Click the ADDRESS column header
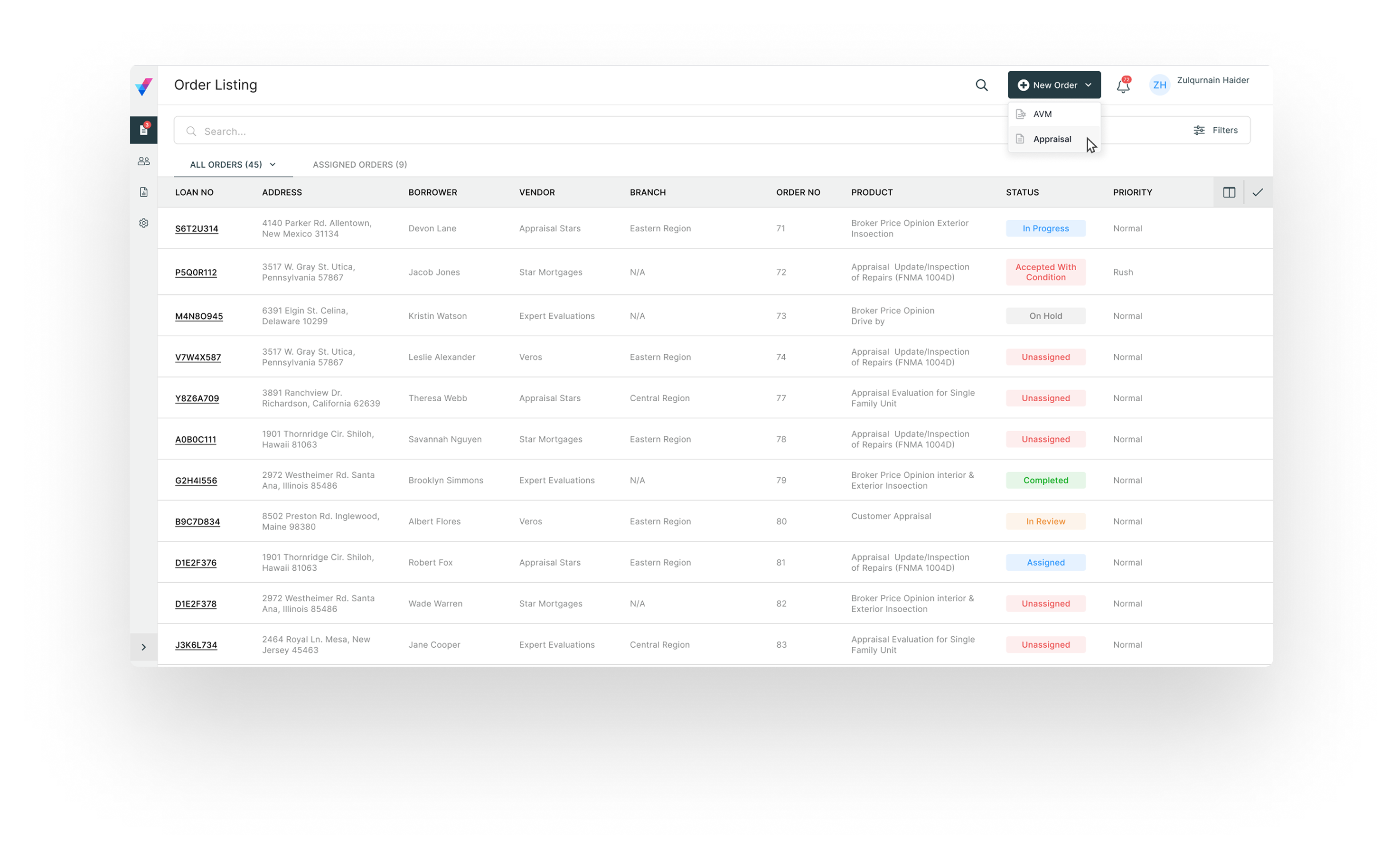Image resolution: width=1400 pixels, height=859 pixels. pyautogui.click(x=282, y=192)
